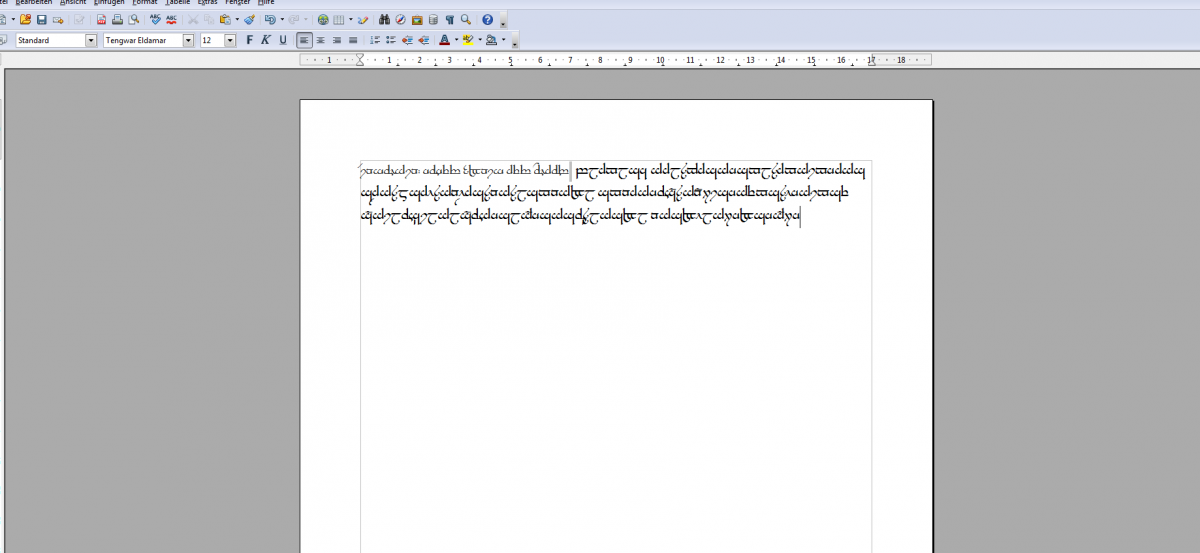The width and height of the screenshot is (1200, 553).
Task: Open the Format menu
Action: (x=145, y=3)
